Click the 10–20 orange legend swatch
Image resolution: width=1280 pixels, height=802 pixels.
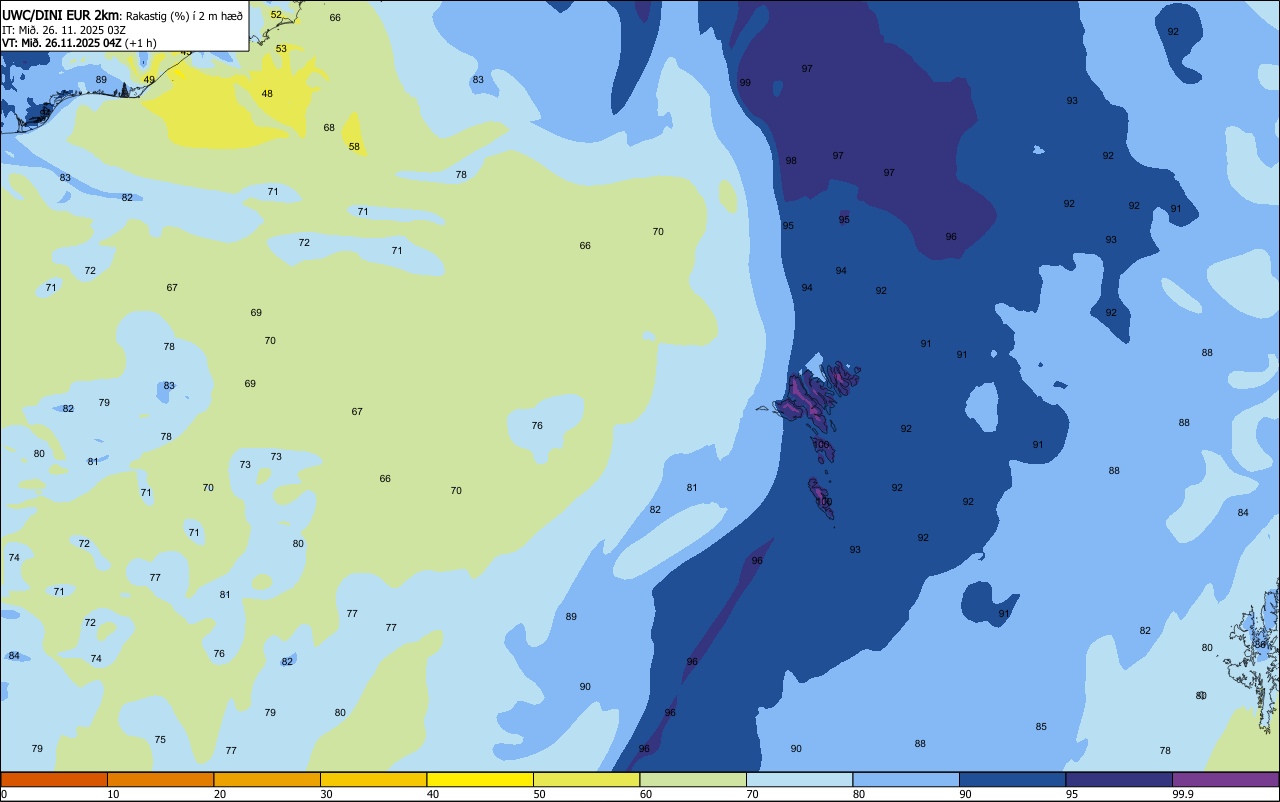(160, 779)
